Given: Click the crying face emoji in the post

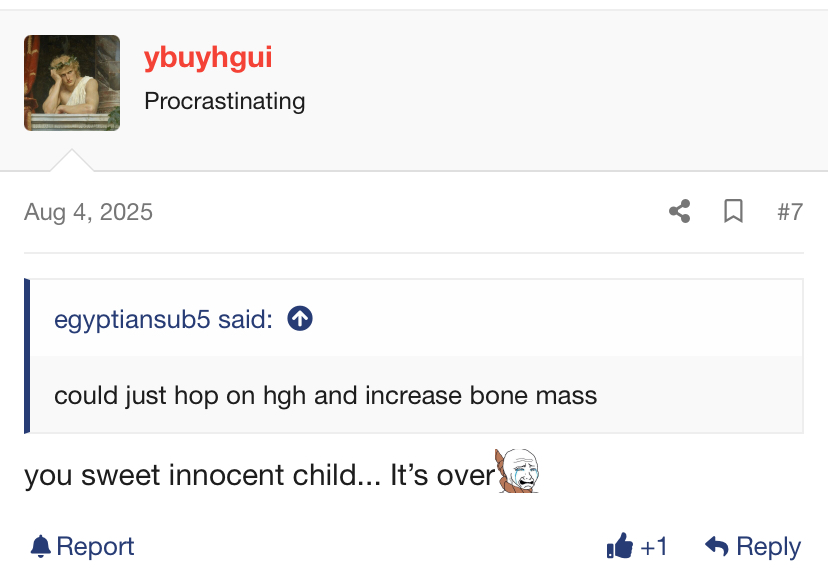Looking at the screenshot, I should (x=518, y=470).
